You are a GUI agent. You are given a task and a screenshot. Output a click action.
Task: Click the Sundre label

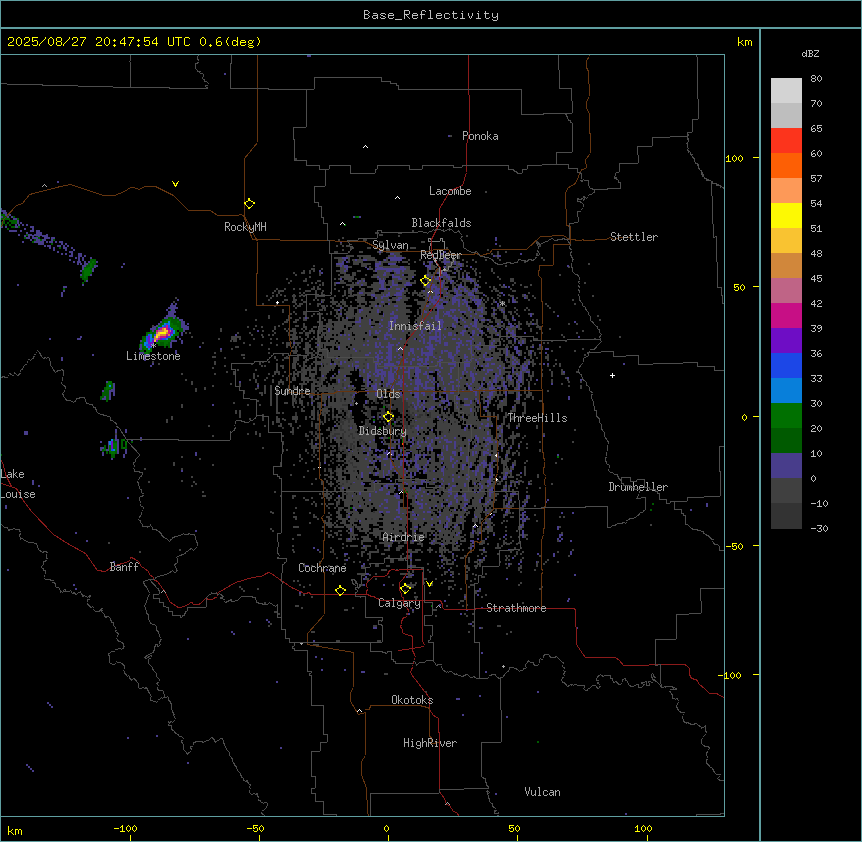click(x=292, y=391)
